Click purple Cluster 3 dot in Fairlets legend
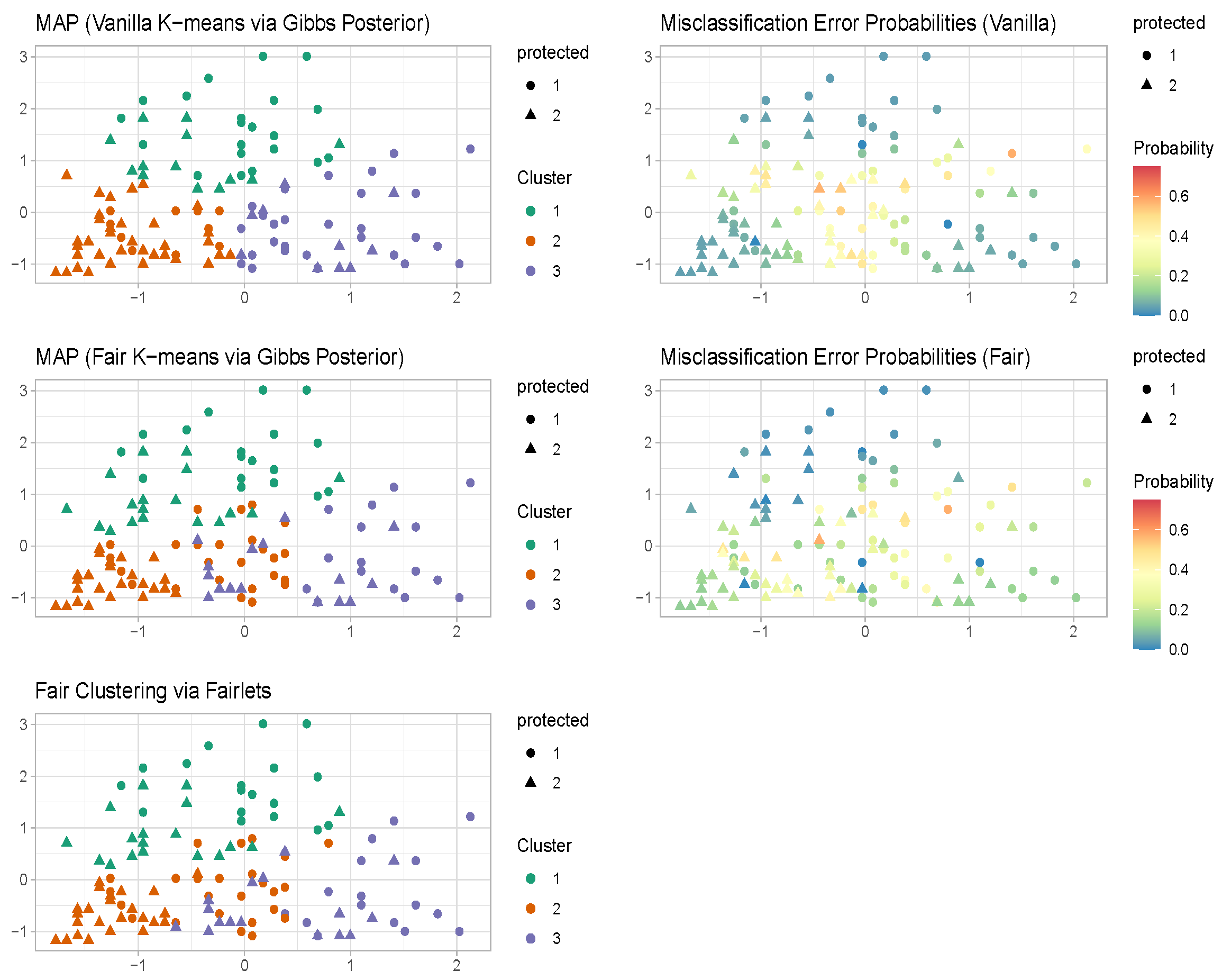This screenshot has width=1222, height=980. [x=531, y=938]
